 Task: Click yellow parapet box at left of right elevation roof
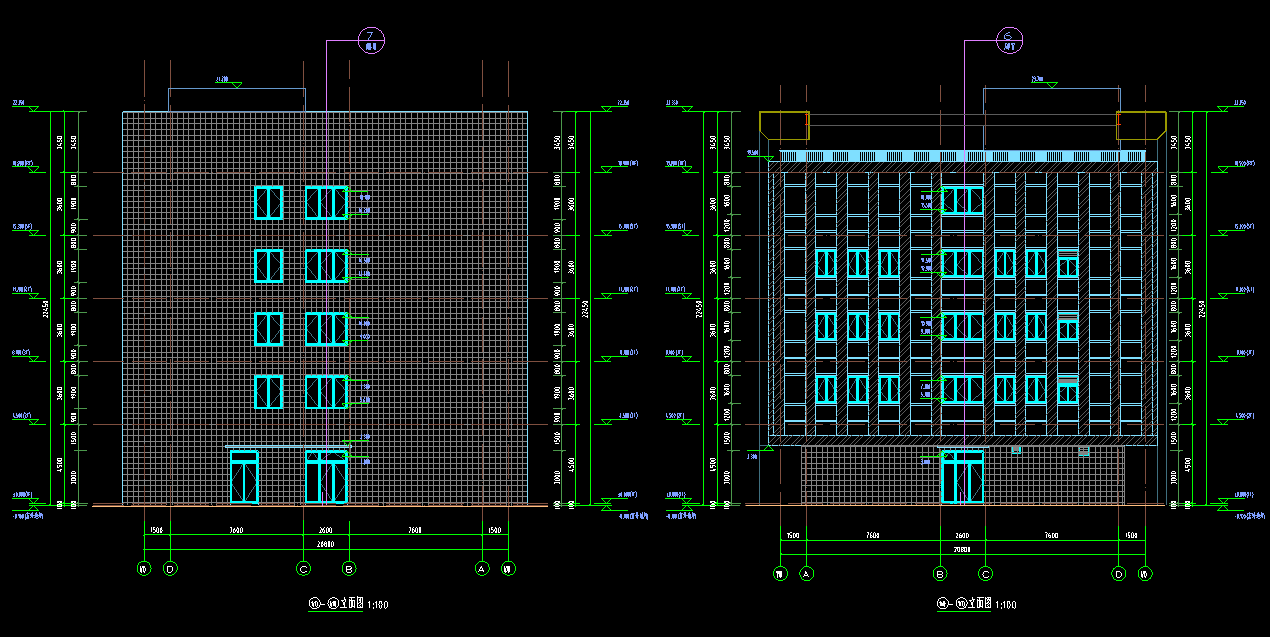784,125
